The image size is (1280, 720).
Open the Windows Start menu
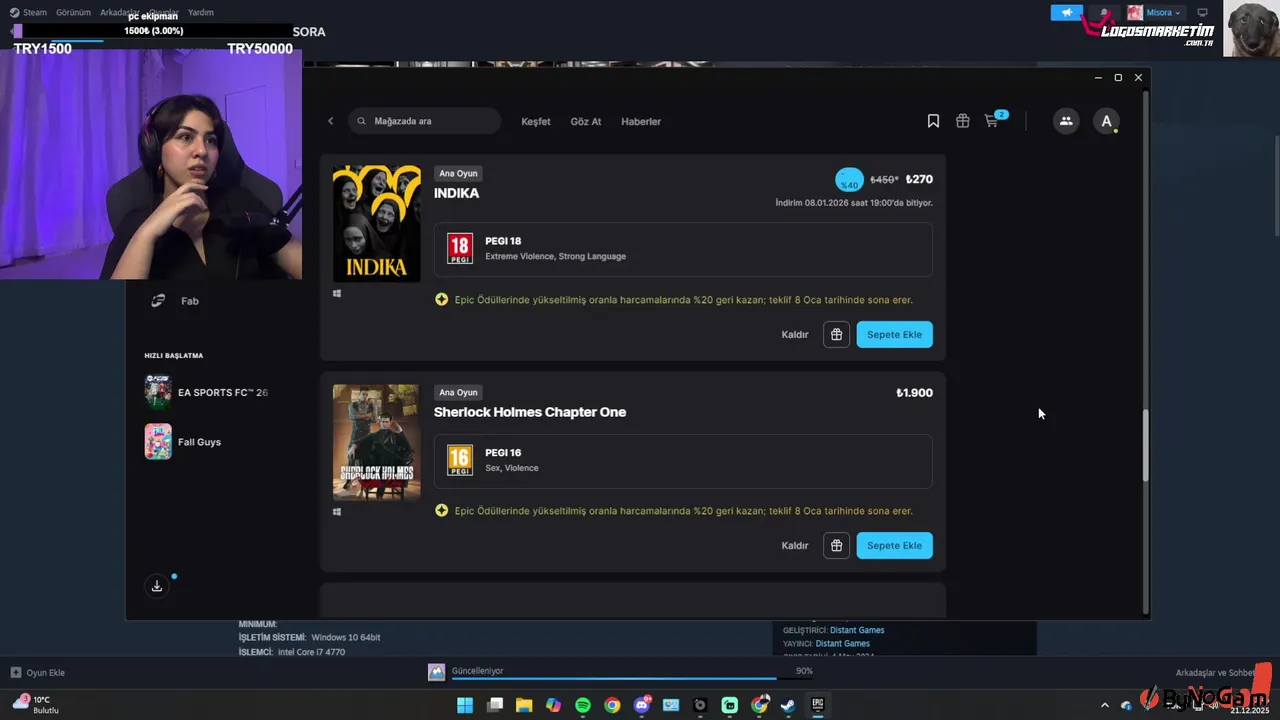465,705
